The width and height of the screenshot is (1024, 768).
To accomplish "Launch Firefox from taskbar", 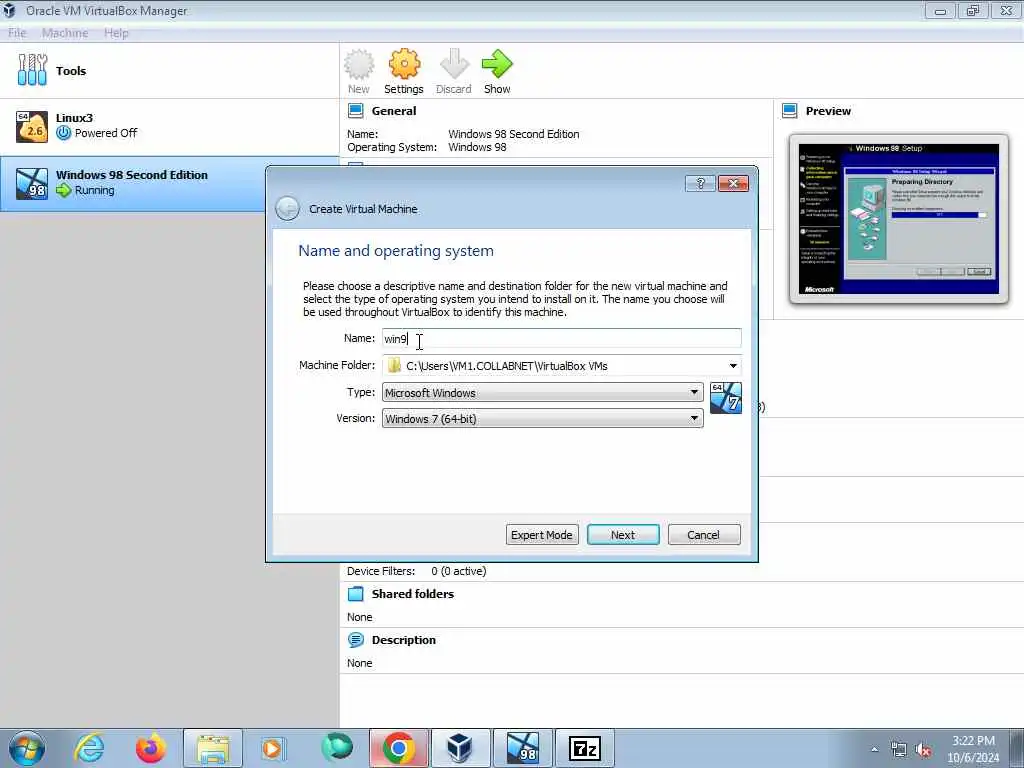I will click(151, 748).
